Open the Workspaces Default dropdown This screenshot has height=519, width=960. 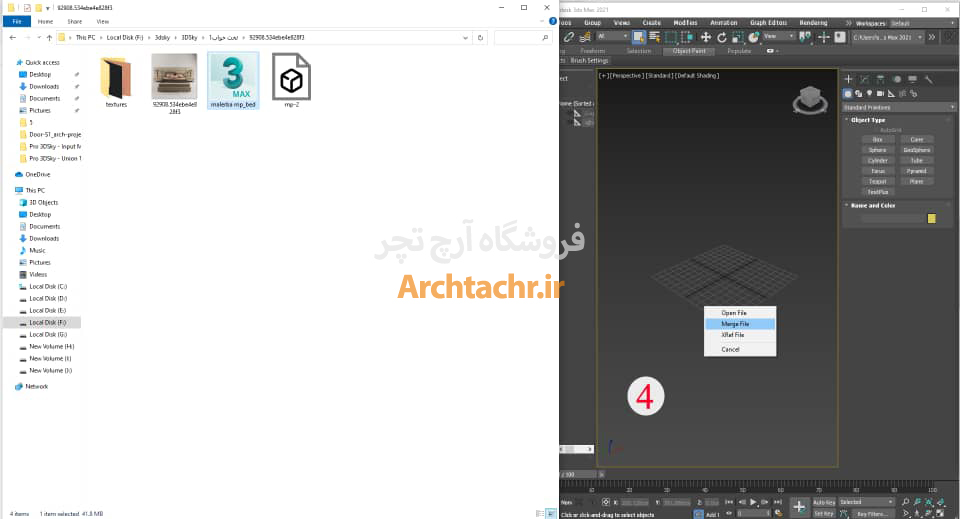(x=921, y=23)
